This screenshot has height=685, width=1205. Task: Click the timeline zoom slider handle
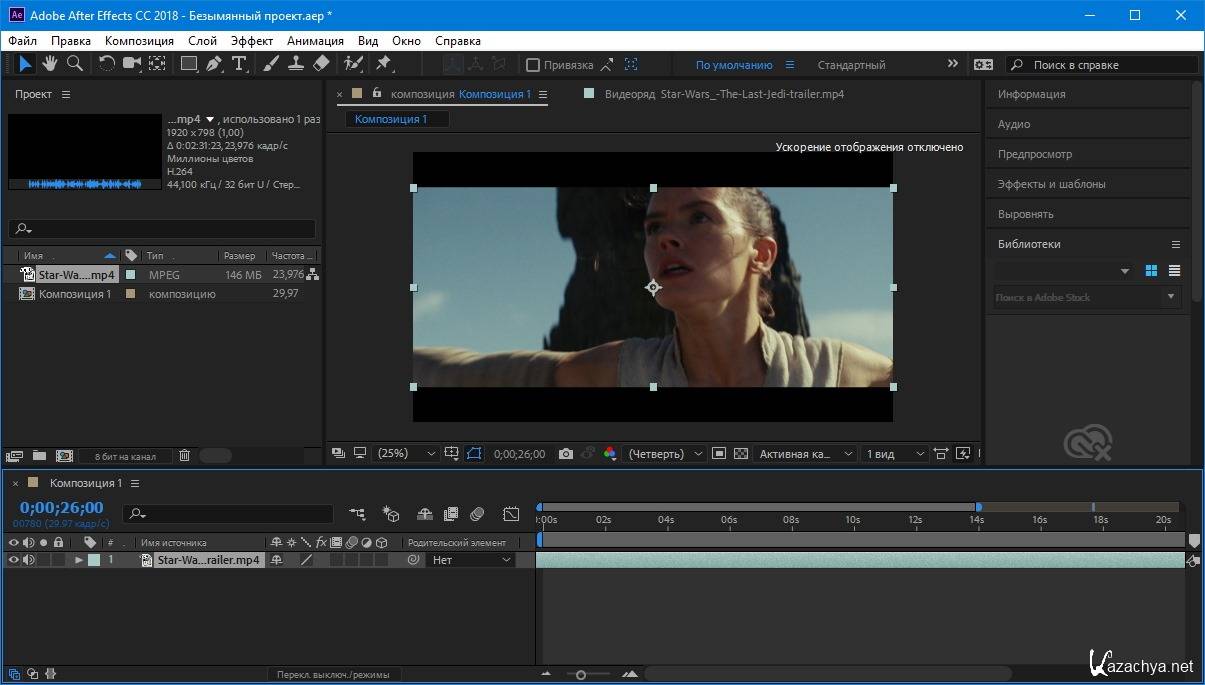(x=581, y=675)
